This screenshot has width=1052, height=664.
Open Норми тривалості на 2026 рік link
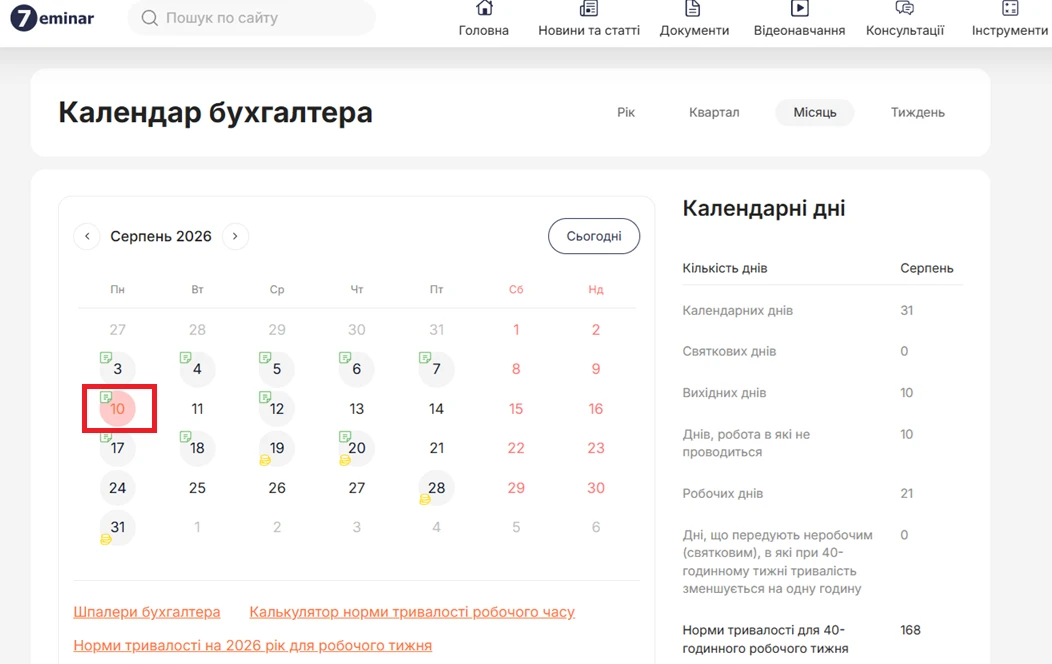click(x=252, y=645)
